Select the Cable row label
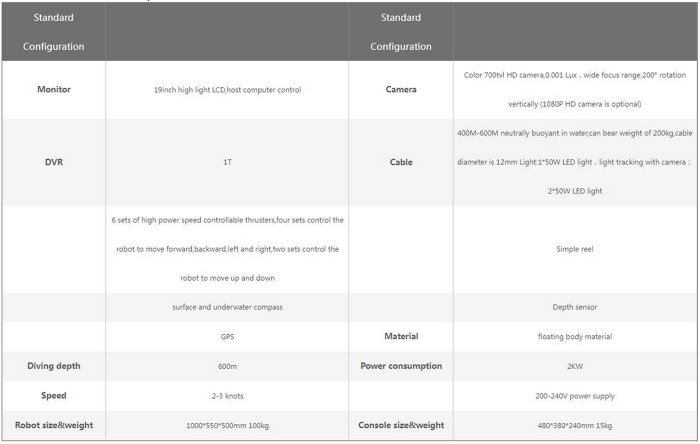 [401, 162]
